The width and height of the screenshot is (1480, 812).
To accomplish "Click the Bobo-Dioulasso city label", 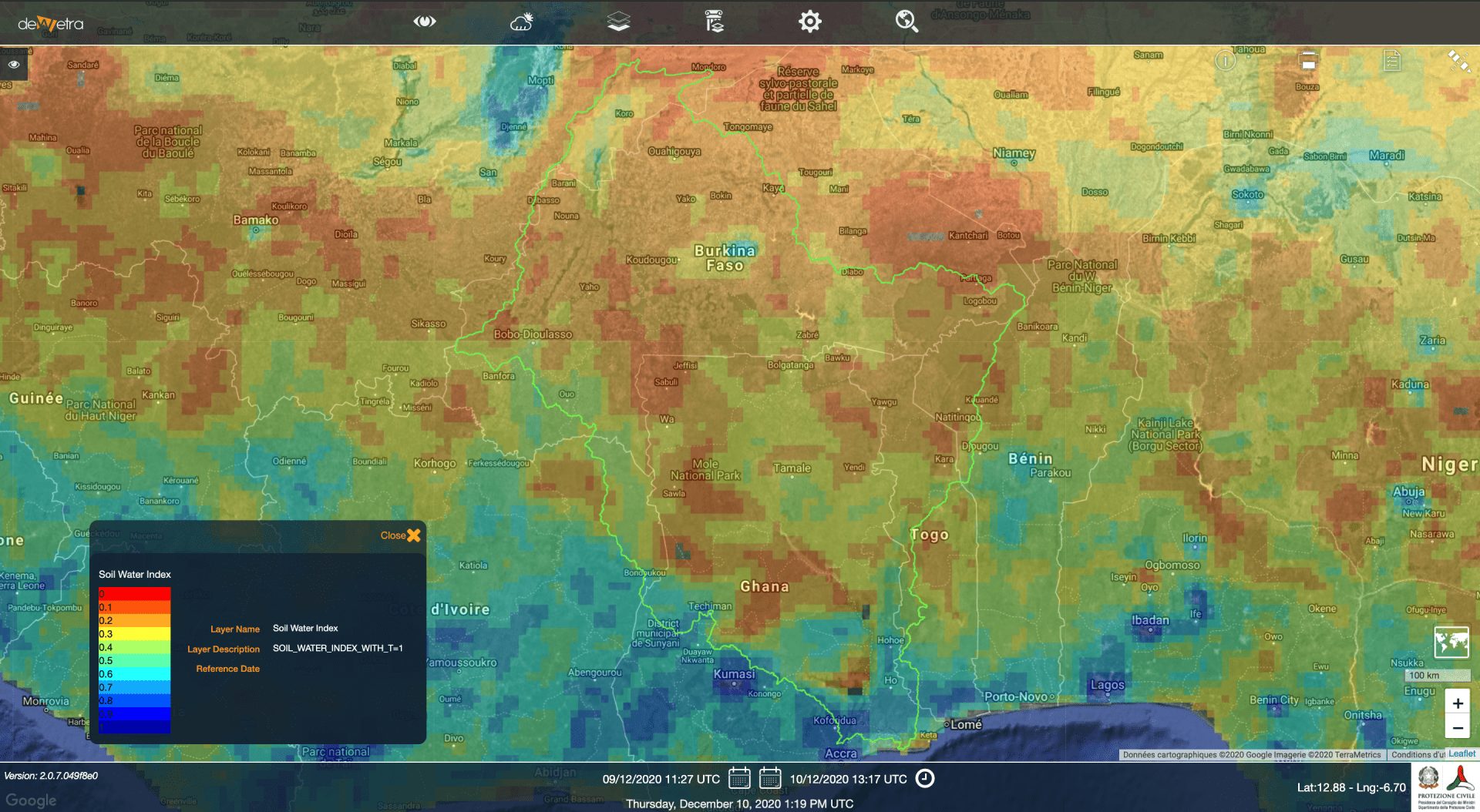I will 533,334.
